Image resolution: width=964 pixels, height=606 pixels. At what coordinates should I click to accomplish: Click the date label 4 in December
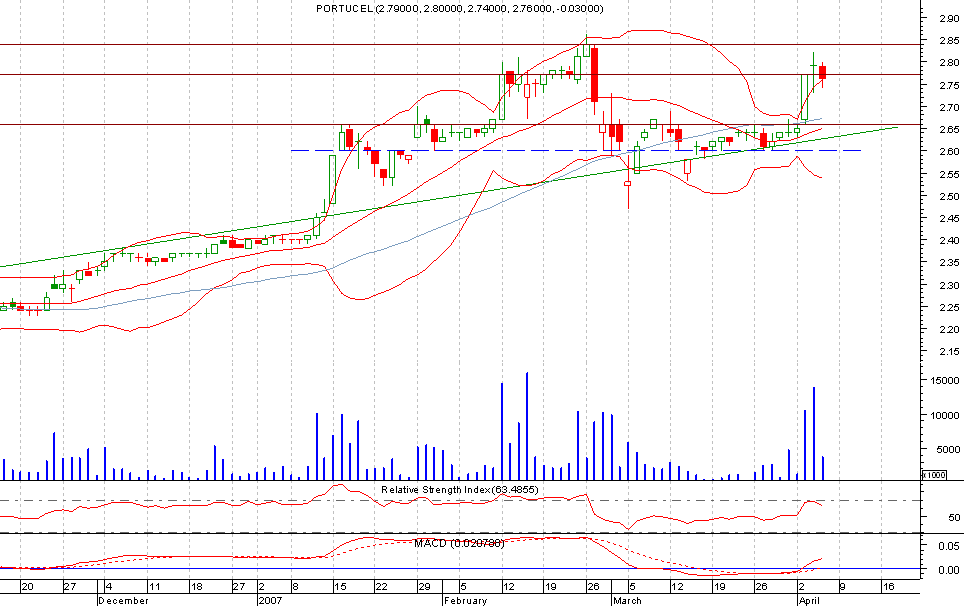click(108, 586)
